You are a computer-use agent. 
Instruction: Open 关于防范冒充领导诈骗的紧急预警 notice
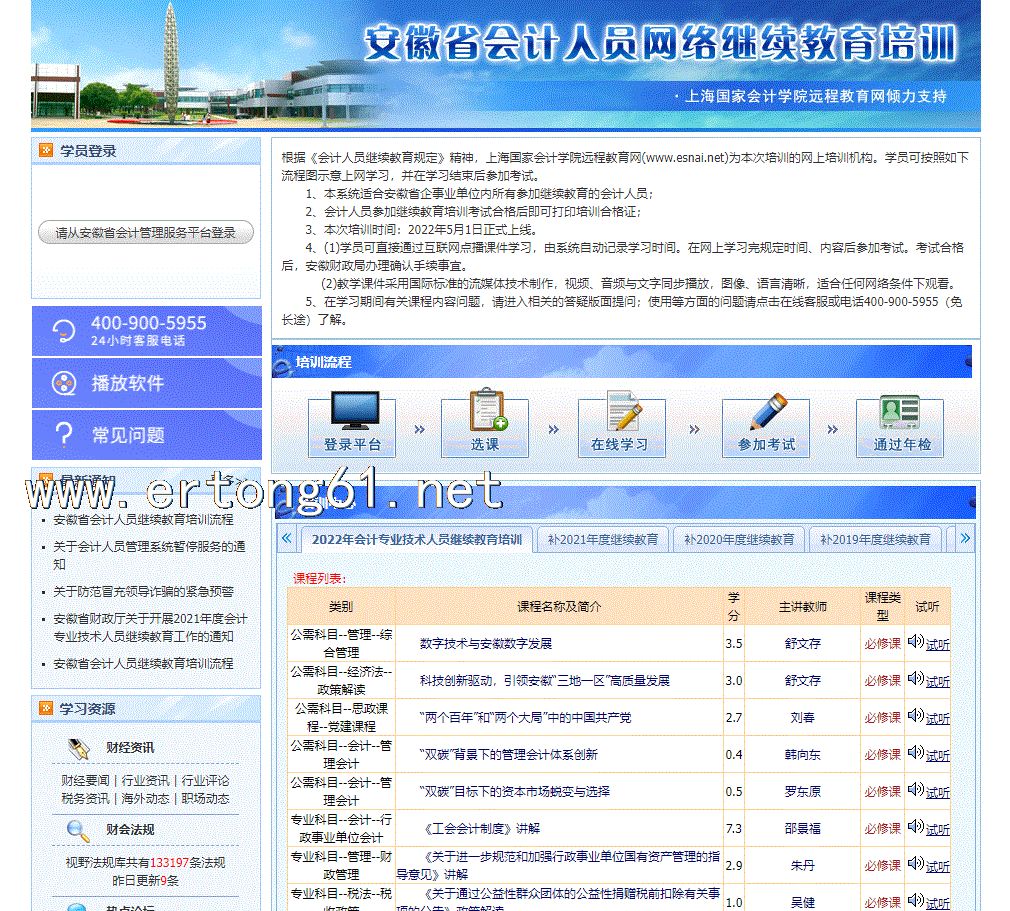[143, 591]
